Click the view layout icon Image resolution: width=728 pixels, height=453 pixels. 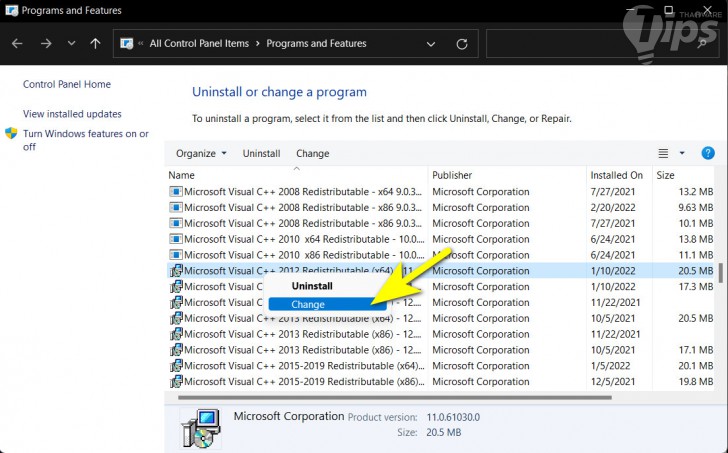click(663, 153)
